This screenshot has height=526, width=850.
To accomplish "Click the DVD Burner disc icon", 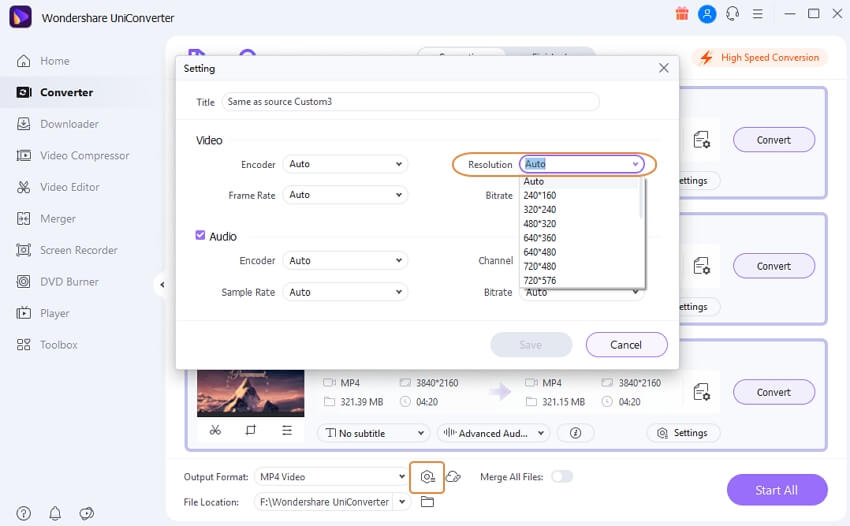I will (x=23, y=281).
